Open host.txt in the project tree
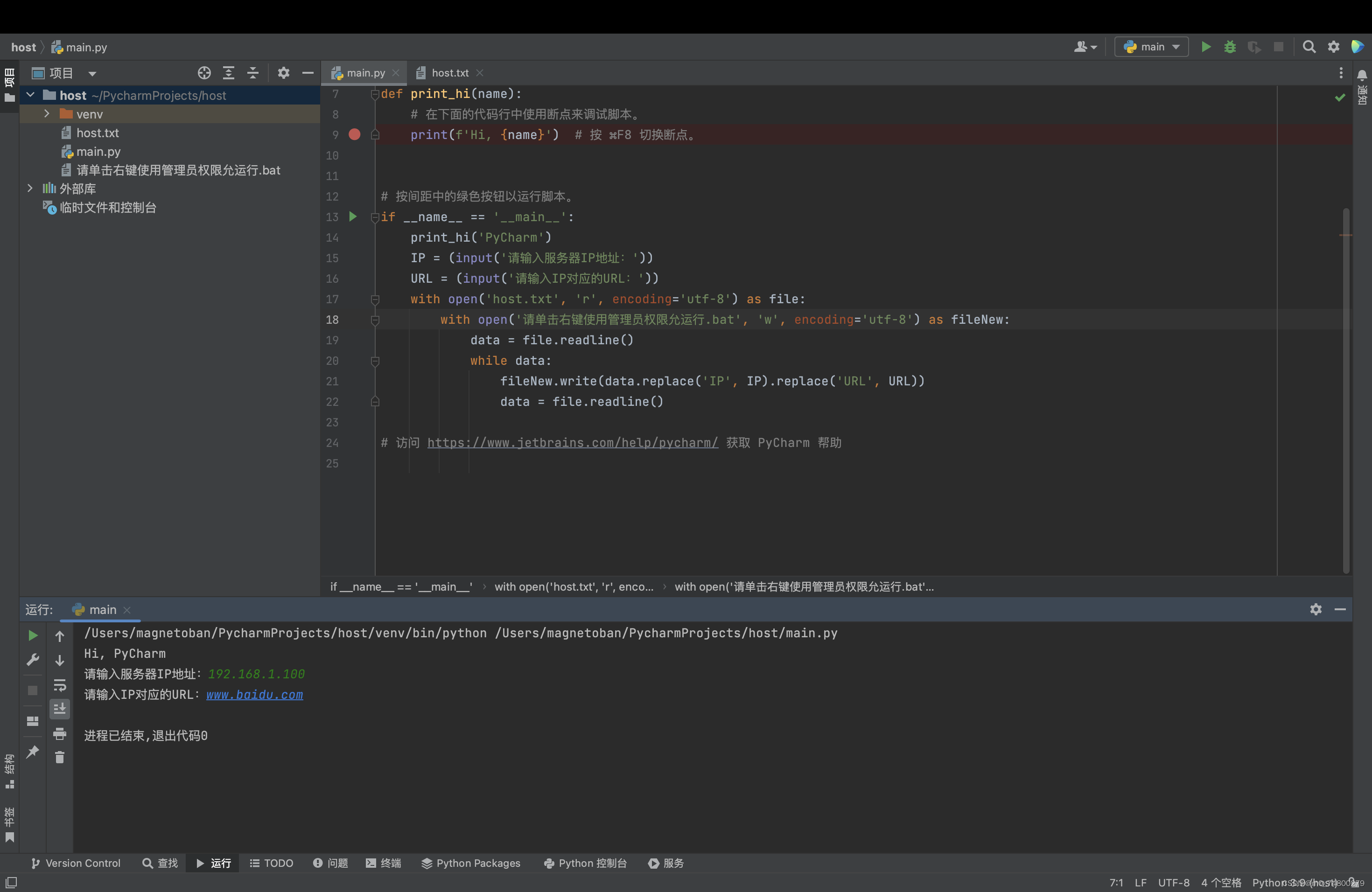The image size is (1372, 892). click(x=98, y=132)
